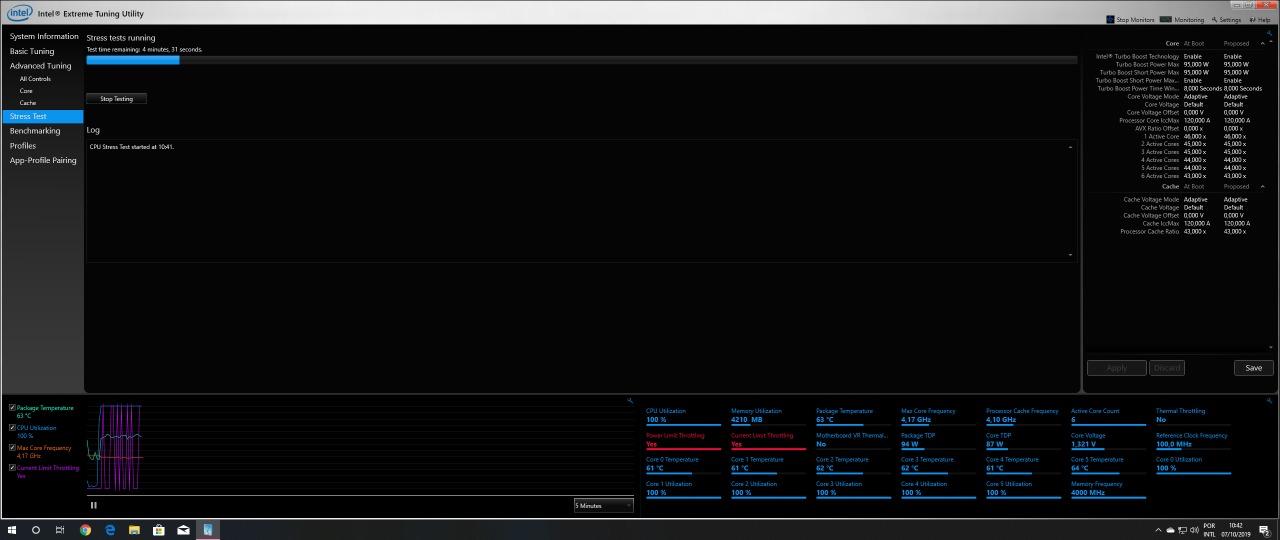Click the CPU Utilization 100 % monitor tile

pyautogui.click(x=683, y=415)
